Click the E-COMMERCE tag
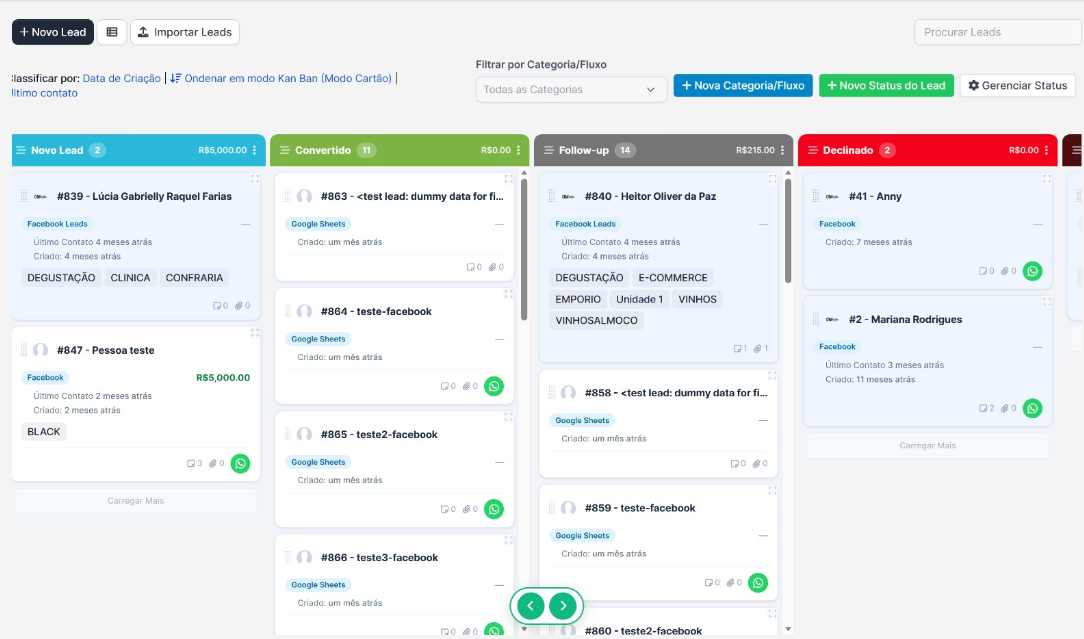The height and width of the screenshot is (639, 1084). coord(673,278)
